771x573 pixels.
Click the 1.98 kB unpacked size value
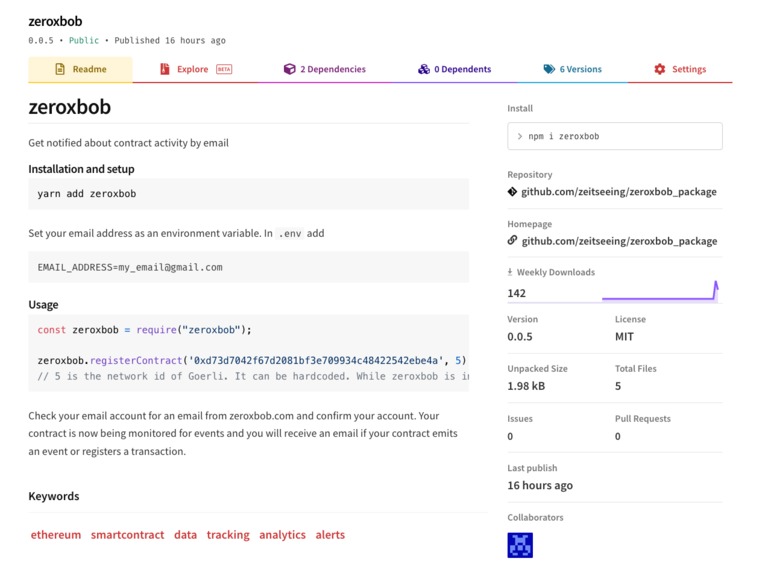point(526,386)
